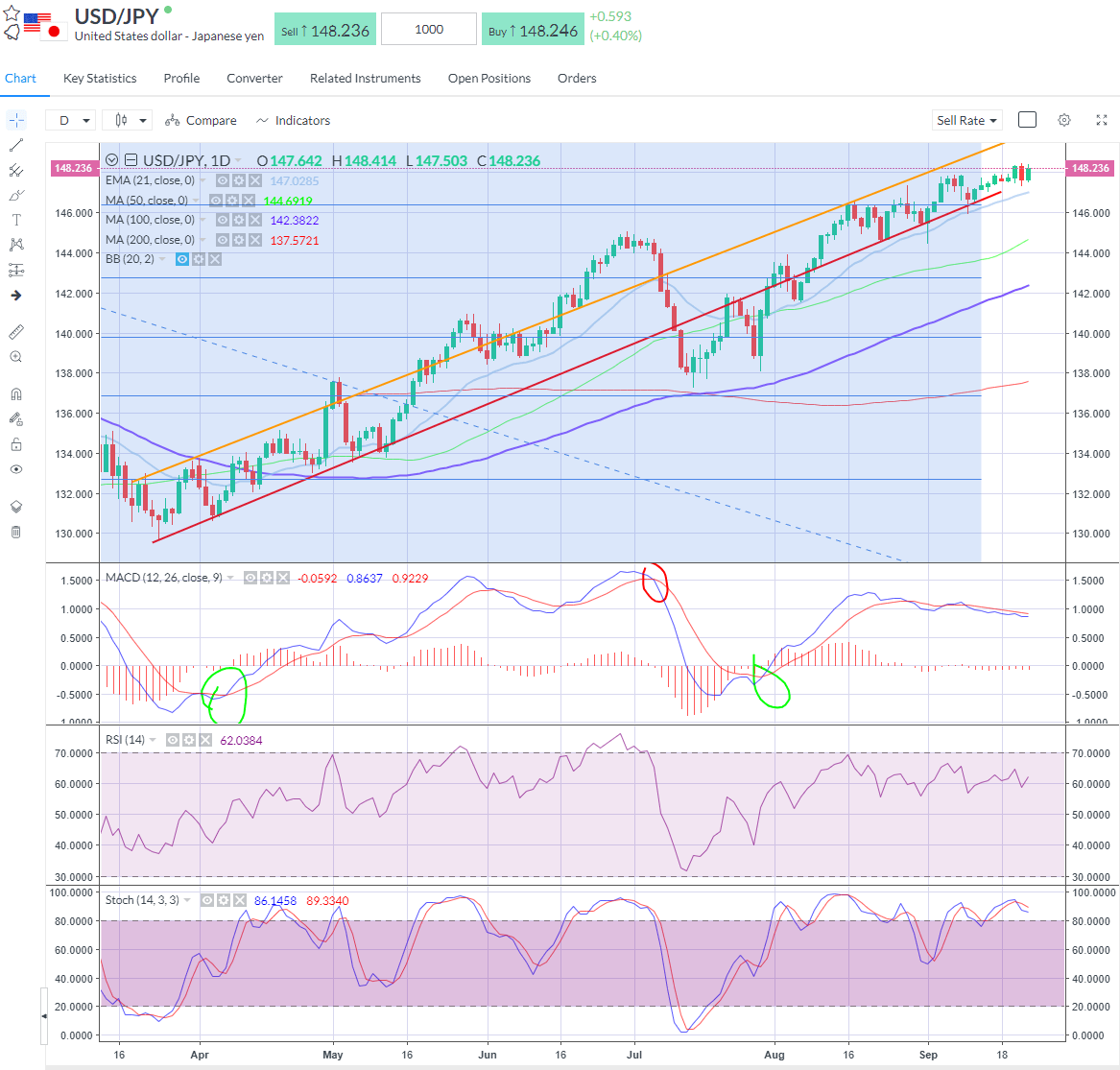Remove the MACD (12, 26, close, 9) indicator

(283, 578)
